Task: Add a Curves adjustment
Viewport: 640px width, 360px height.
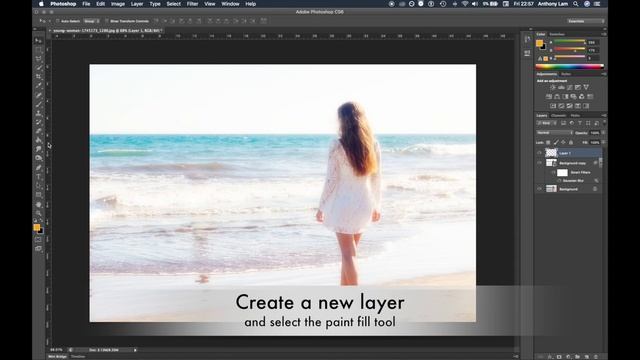Action: click(x=569, y=87)
